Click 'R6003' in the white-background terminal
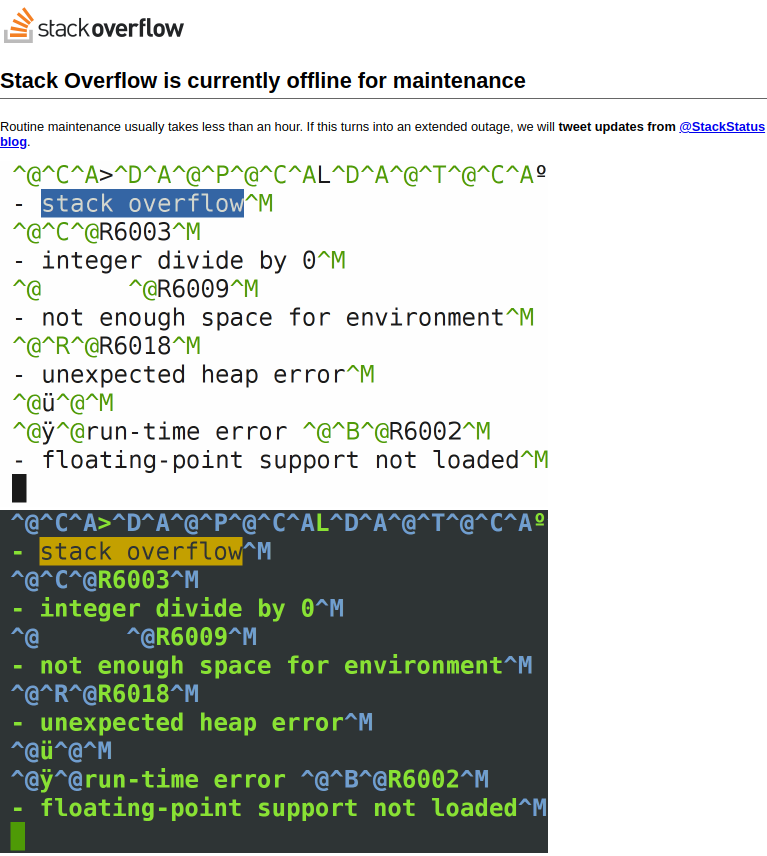The image size is (767, 856). (x=135, y=233)
